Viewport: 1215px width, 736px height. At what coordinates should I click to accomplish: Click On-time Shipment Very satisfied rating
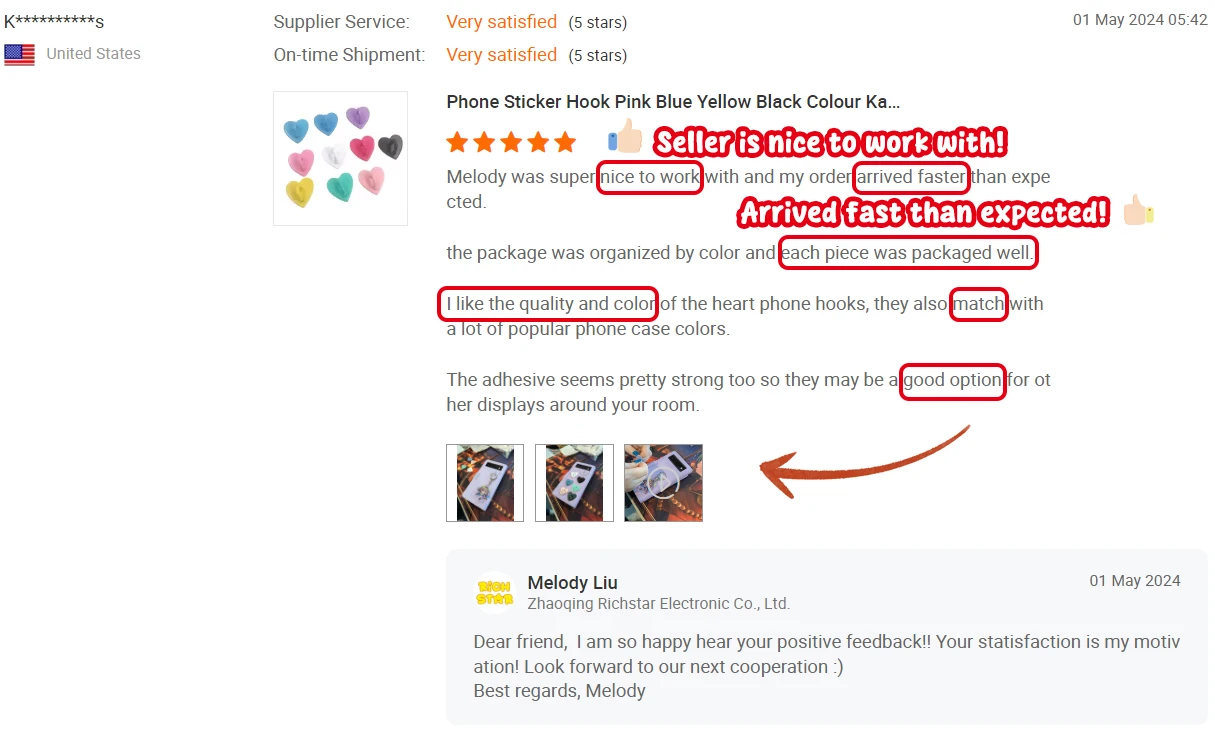[x=501, y=55]
